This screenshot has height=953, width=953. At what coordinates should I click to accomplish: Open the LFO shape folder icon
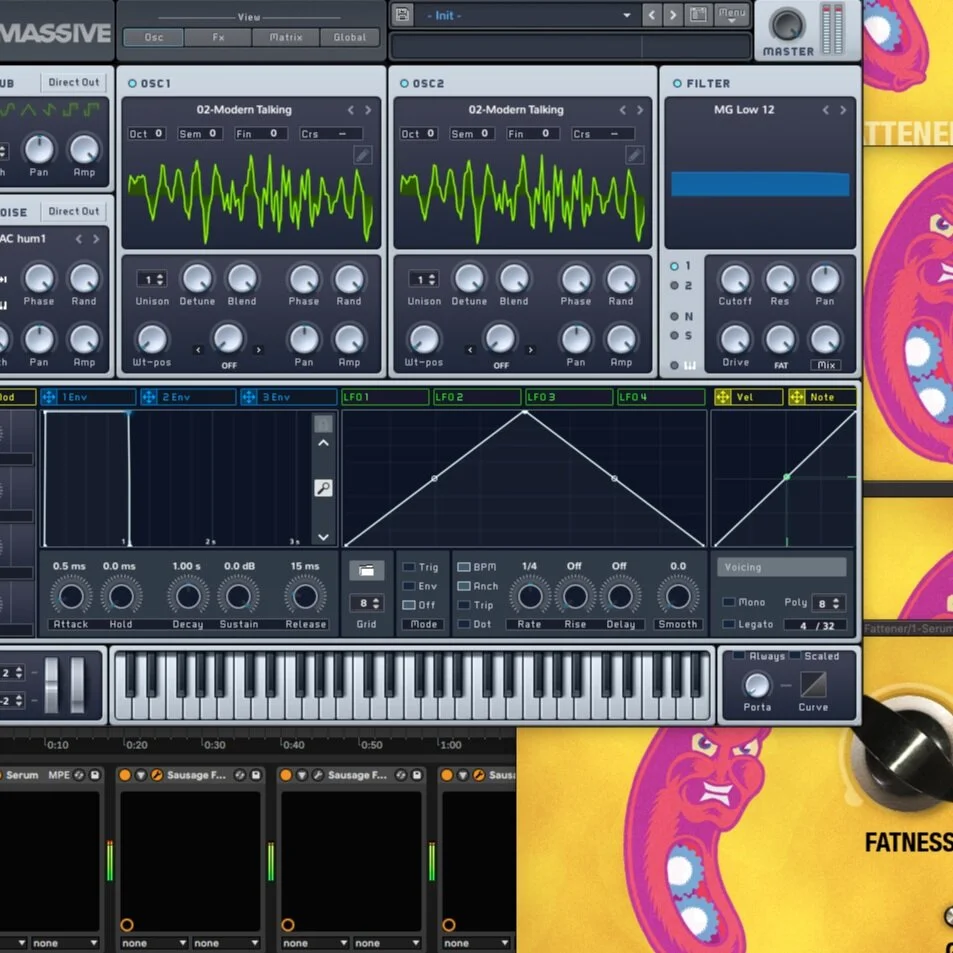point(366,570)
